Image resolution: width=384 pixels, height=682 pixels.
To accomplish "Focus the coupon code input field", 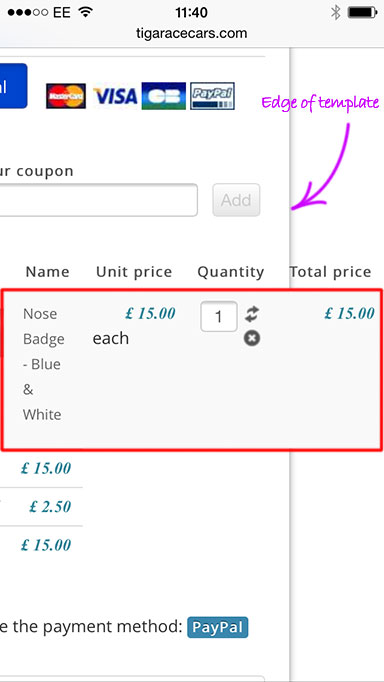I will [99, 200].
